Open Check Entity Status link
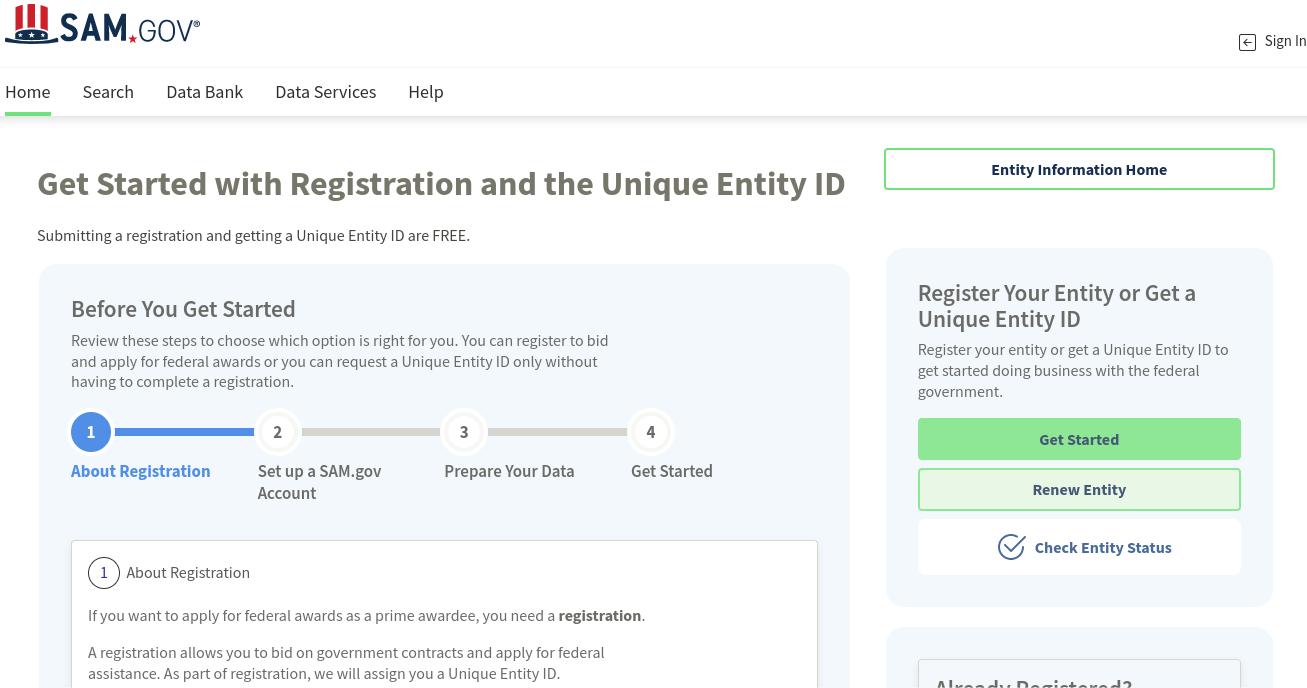 click(x=1103, y=548)
